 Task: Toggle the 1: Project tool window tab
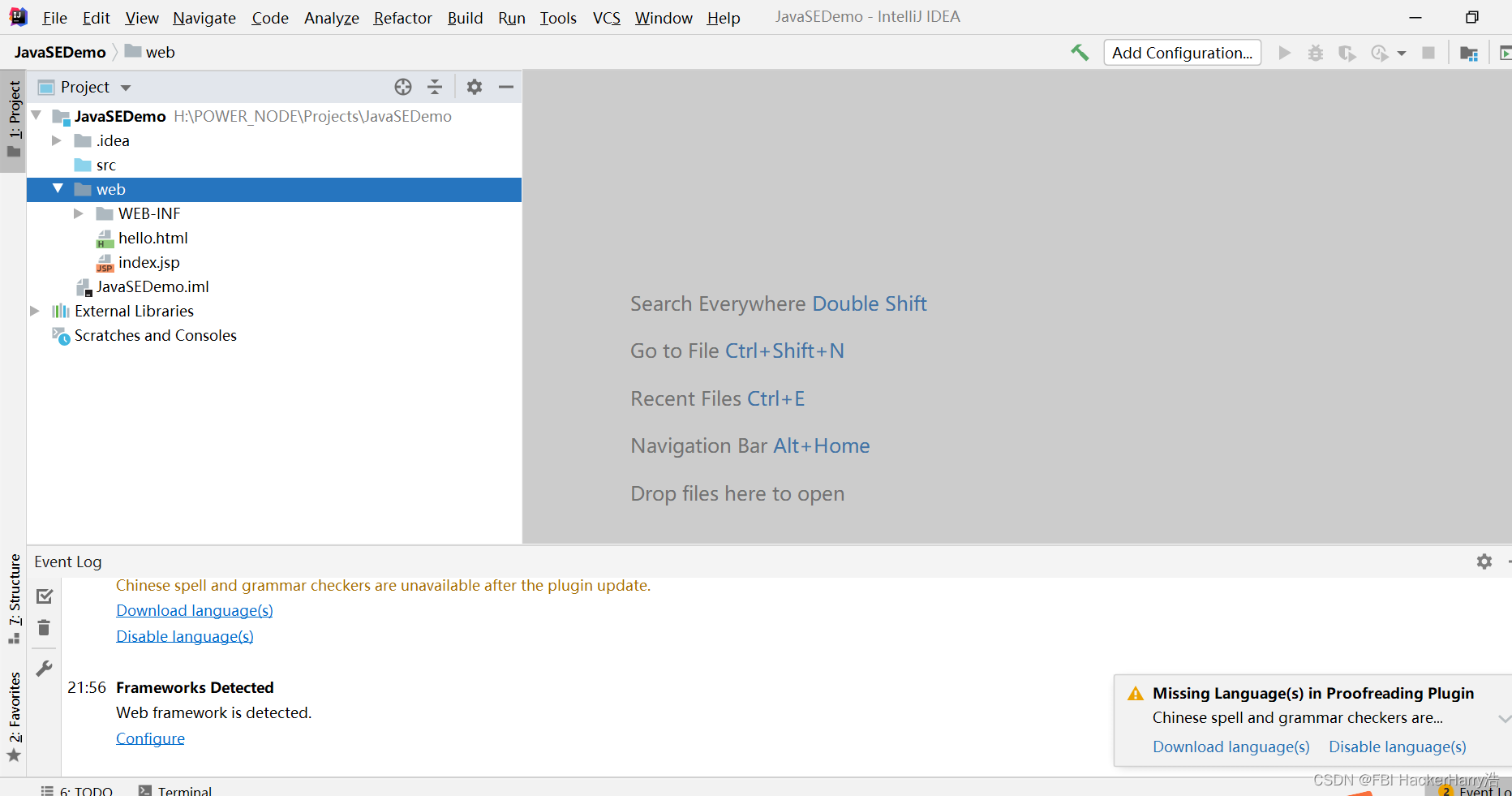pos(14,120)
